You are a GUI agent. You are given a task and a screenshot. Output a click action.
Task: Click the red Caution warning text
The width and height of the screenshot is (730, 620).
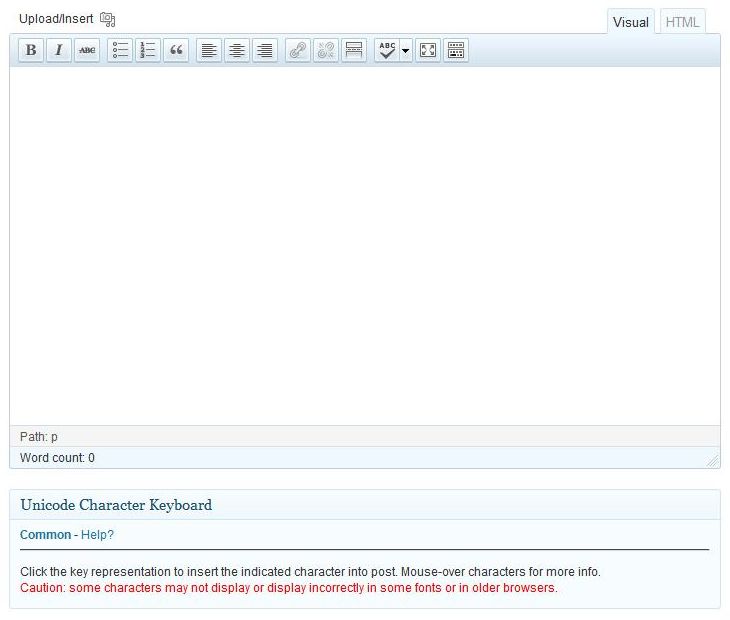[x=289, y=588]
